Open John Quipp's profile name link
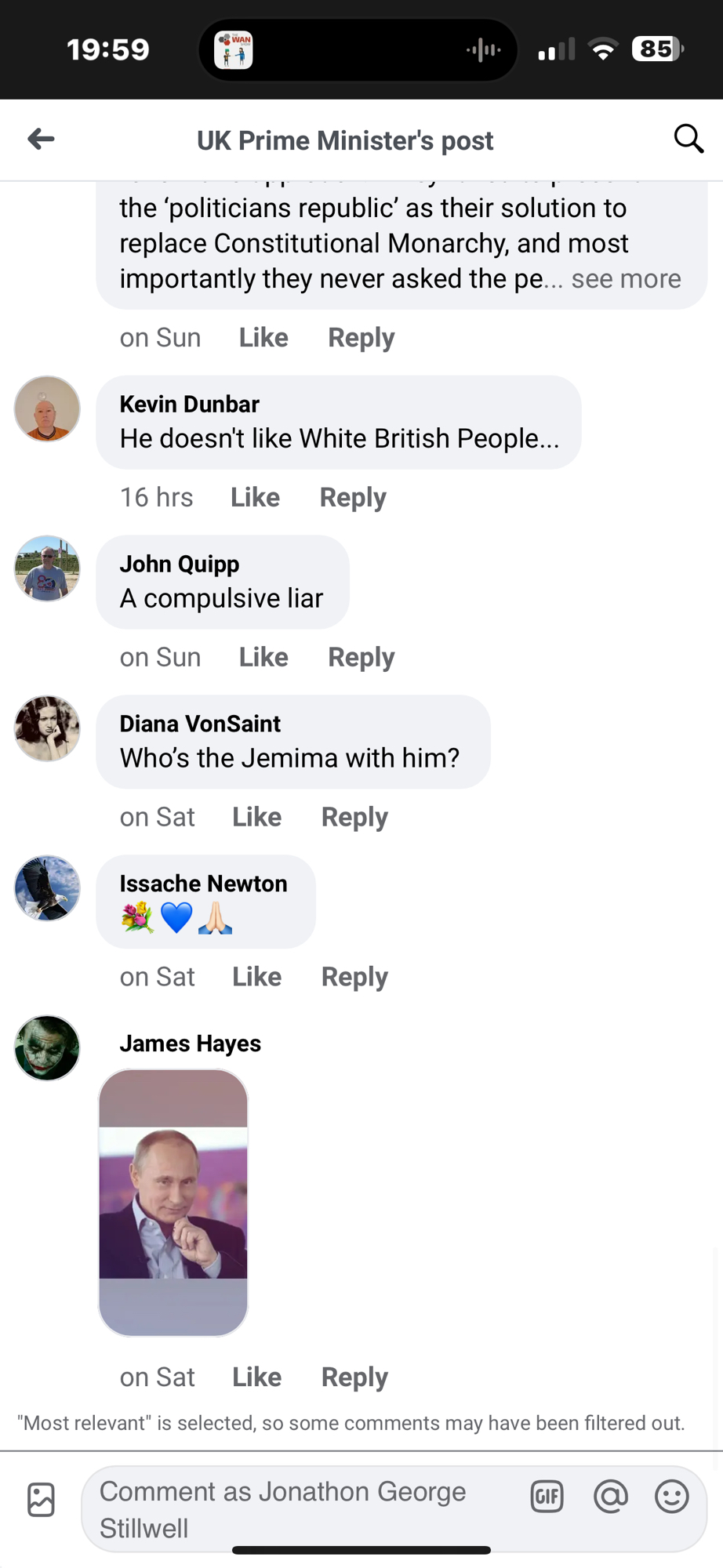Screen dimensions: 723x1568 [x=180, y=564]
